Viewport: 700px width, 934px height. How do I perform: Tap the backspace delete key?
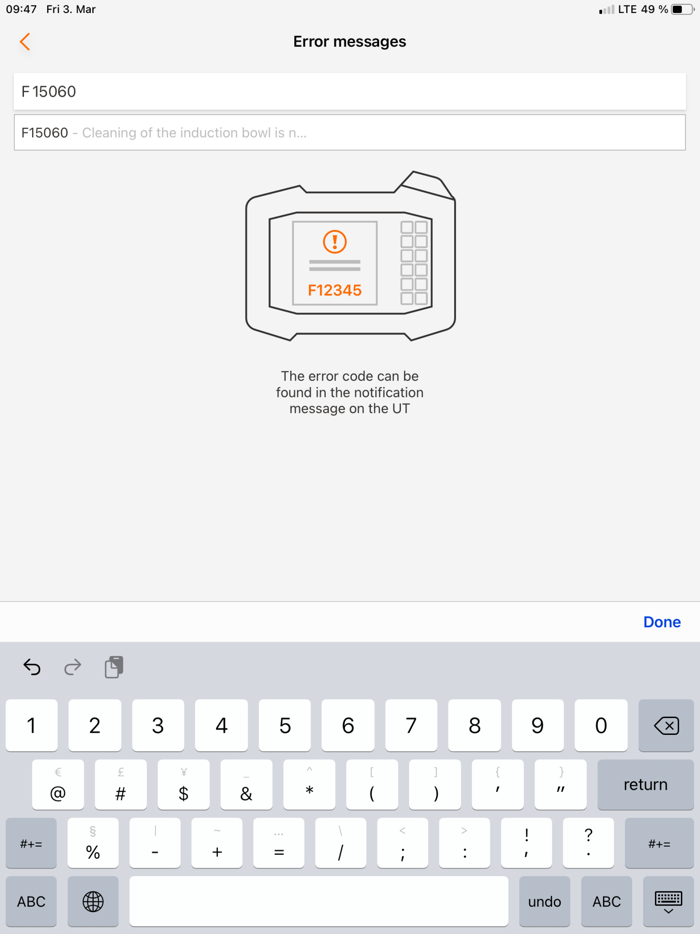coord(666,725)
